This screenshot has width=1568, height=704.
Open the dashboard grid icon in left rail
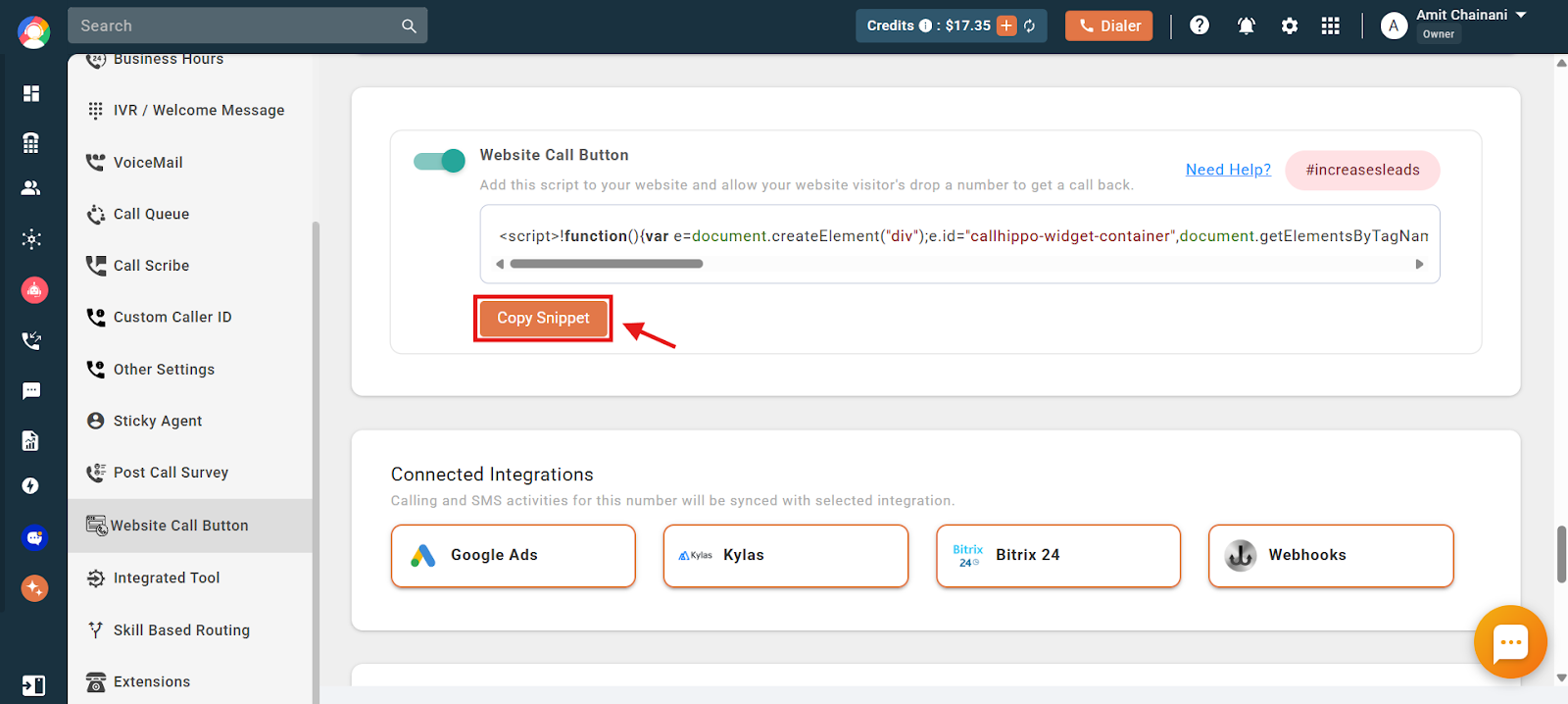31,93
